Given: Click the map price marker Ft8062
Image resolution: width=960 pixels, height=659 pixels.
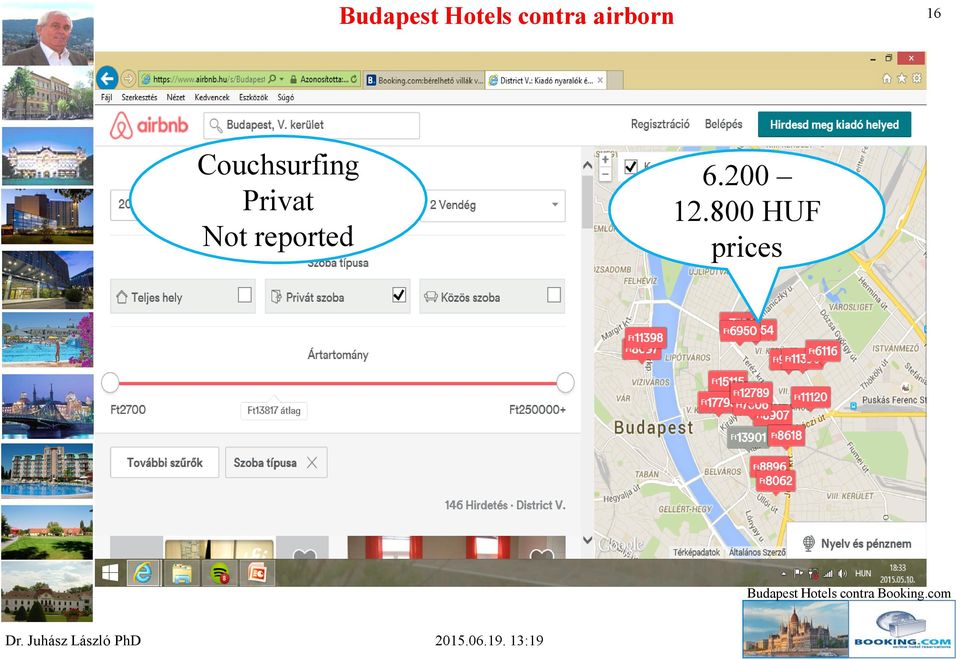Looking at the screenshot, I should (x=776, y=481).
